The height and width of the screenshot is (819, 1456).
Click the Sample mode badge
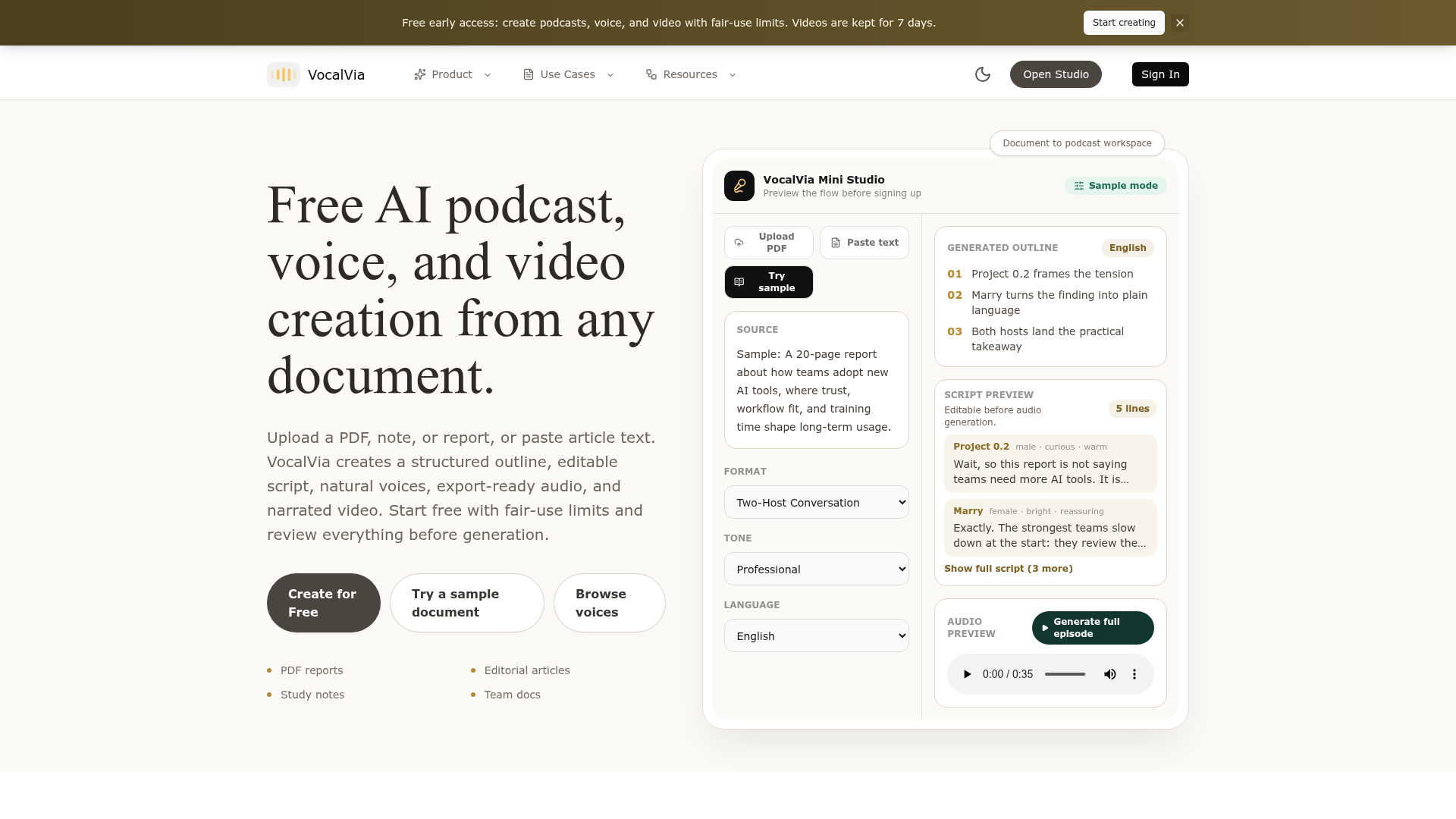(1116, 186)
